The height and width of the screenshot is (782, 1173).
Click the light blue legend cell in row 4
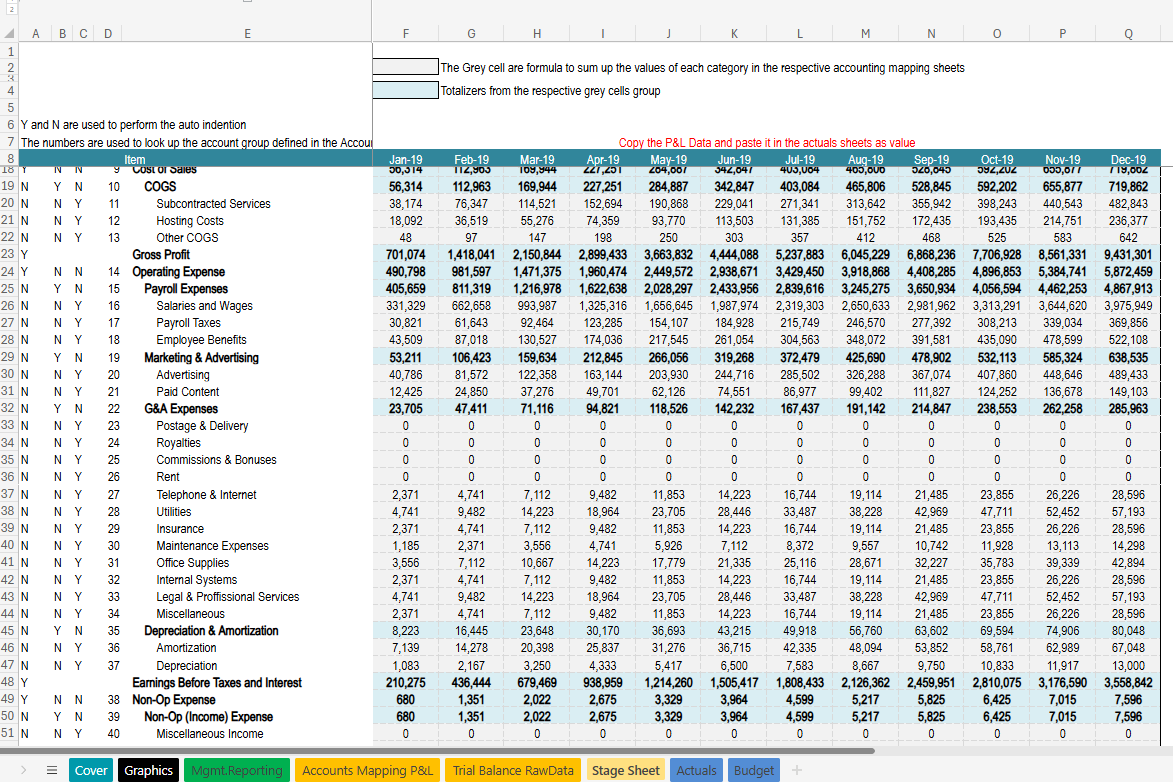pyautogui.click(x=405, y=91)
